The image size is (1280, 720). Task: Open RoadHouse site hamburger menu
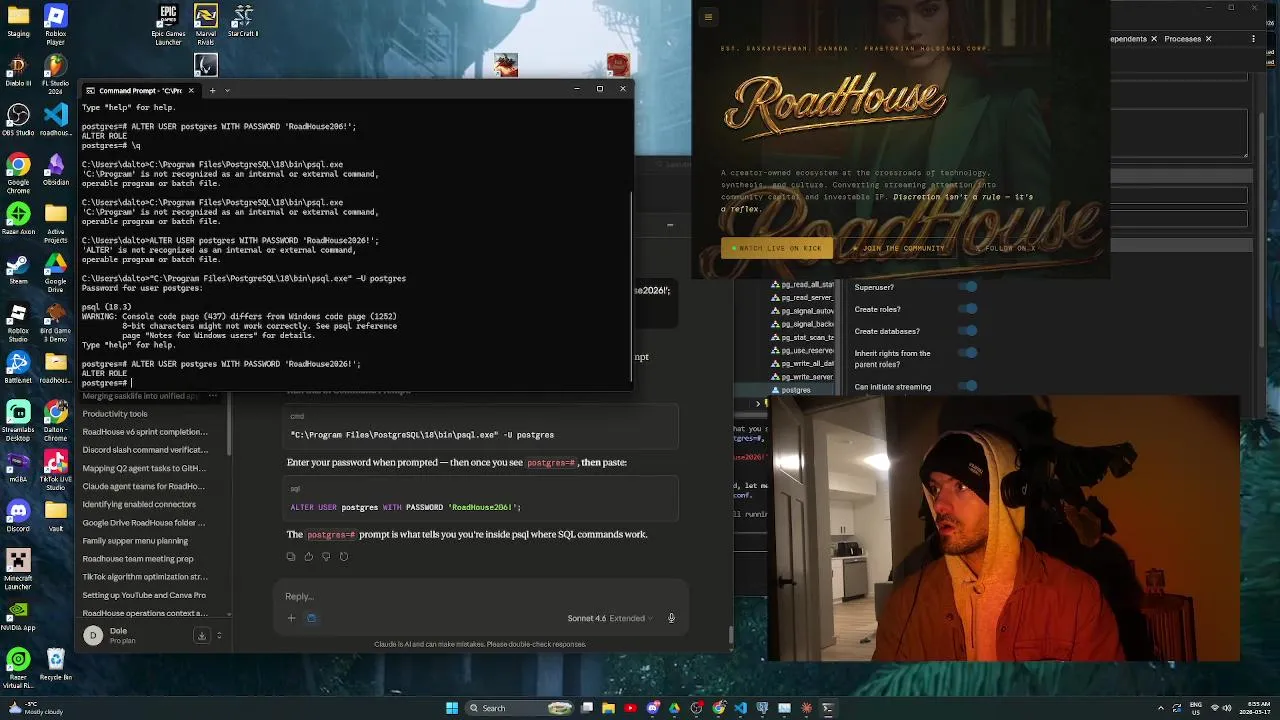tap(708, 16)
